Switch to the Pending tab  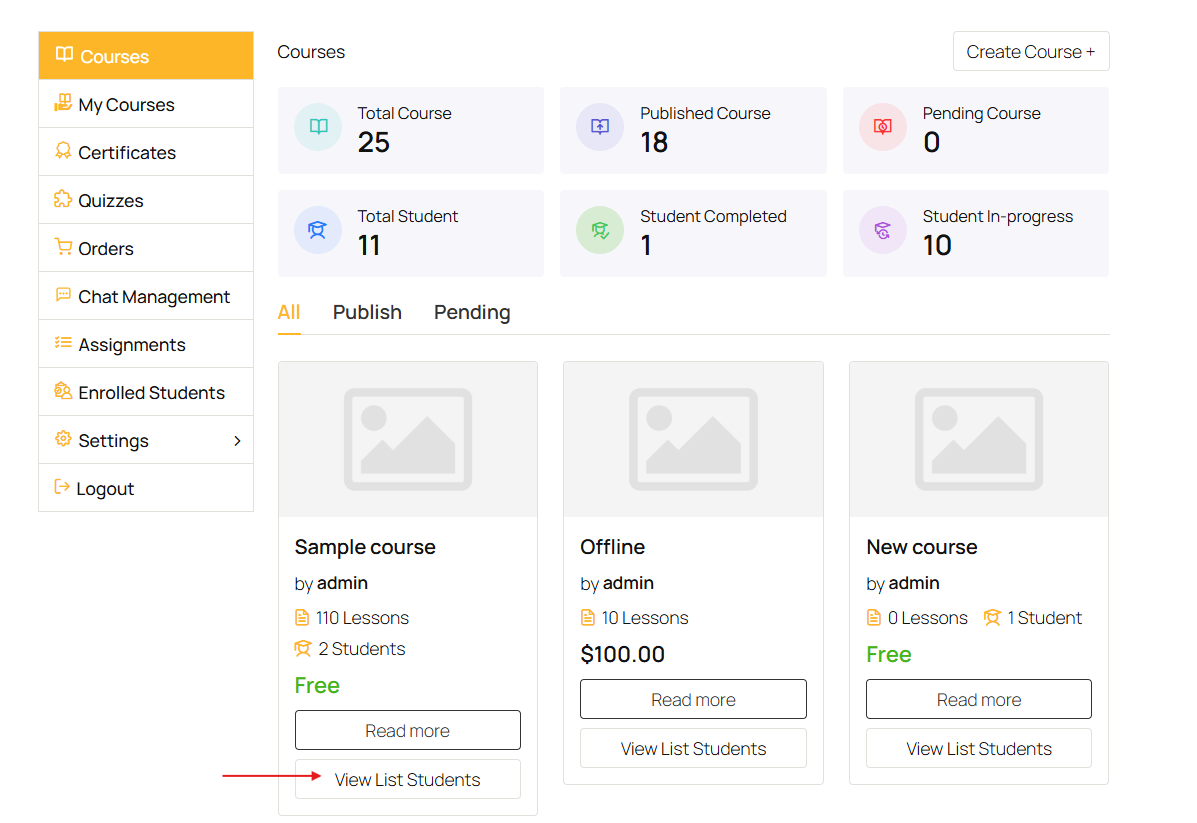[471, 312]
